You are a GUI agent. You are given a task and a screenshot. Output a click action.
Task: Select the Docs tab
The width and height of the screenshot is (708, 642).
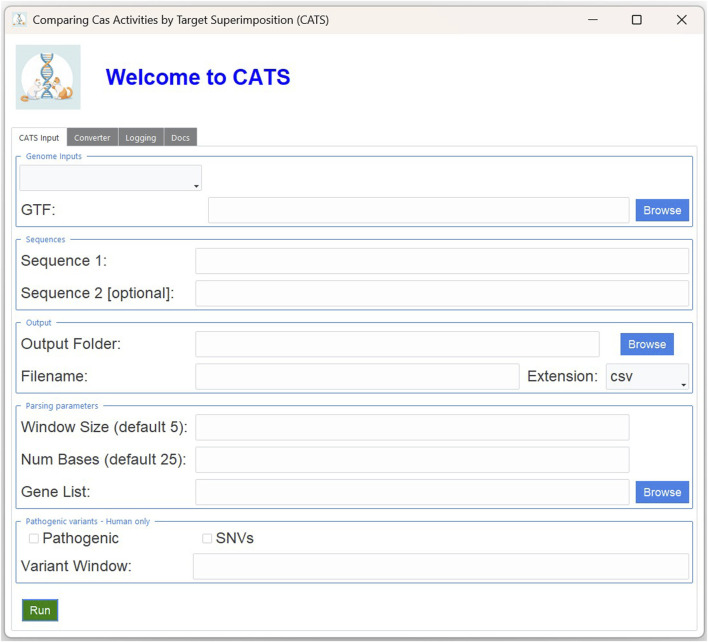180,138
